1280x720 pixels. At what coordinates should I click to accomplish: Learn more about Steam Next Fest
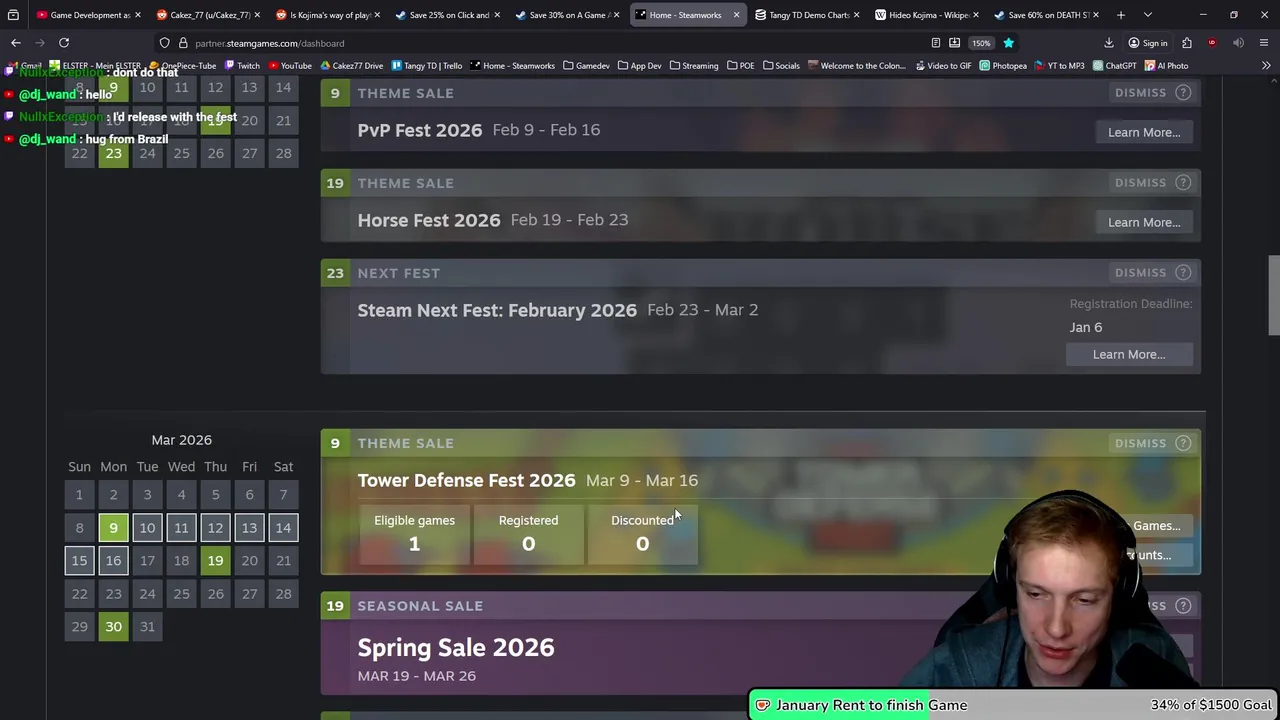coord(1129,354)
